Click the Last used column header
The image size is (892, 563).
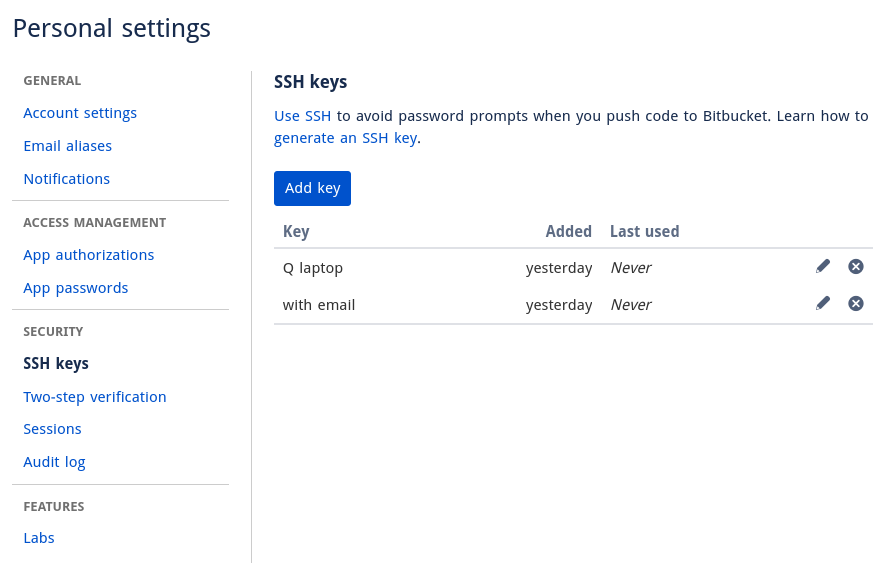tap(645, 231)
